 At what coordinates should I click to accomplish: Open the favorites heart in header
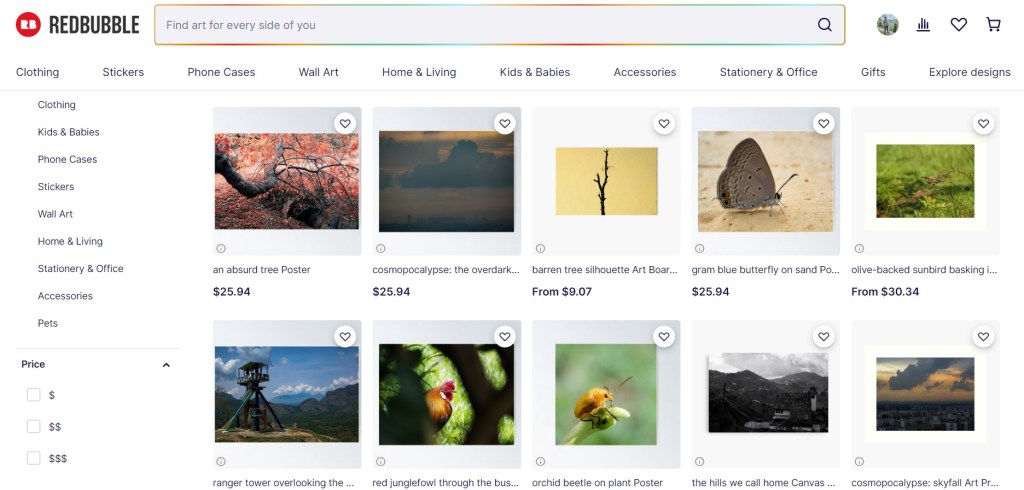point(958,25)
